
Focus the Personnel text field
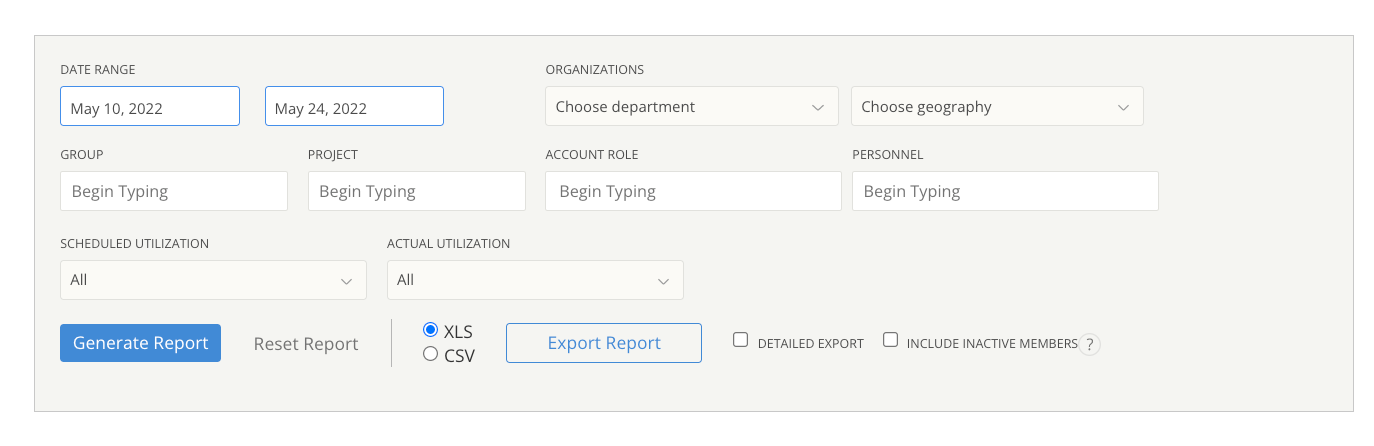[1005, 191]
